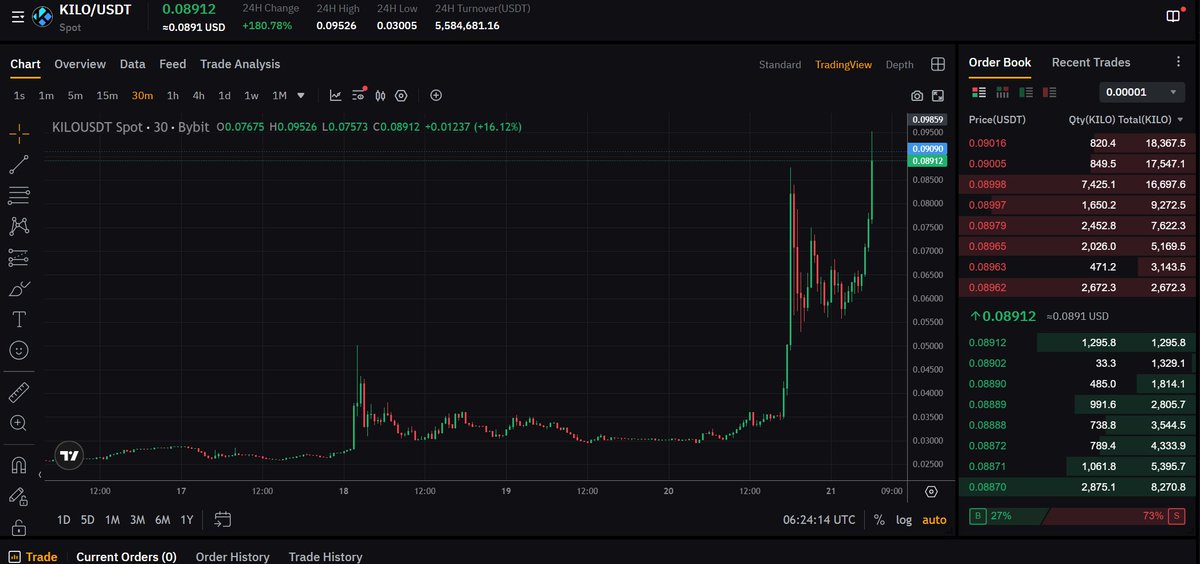The image size is (1200, 564).
Task: Select the 1d timeframe
Action: tap(225, 96)
